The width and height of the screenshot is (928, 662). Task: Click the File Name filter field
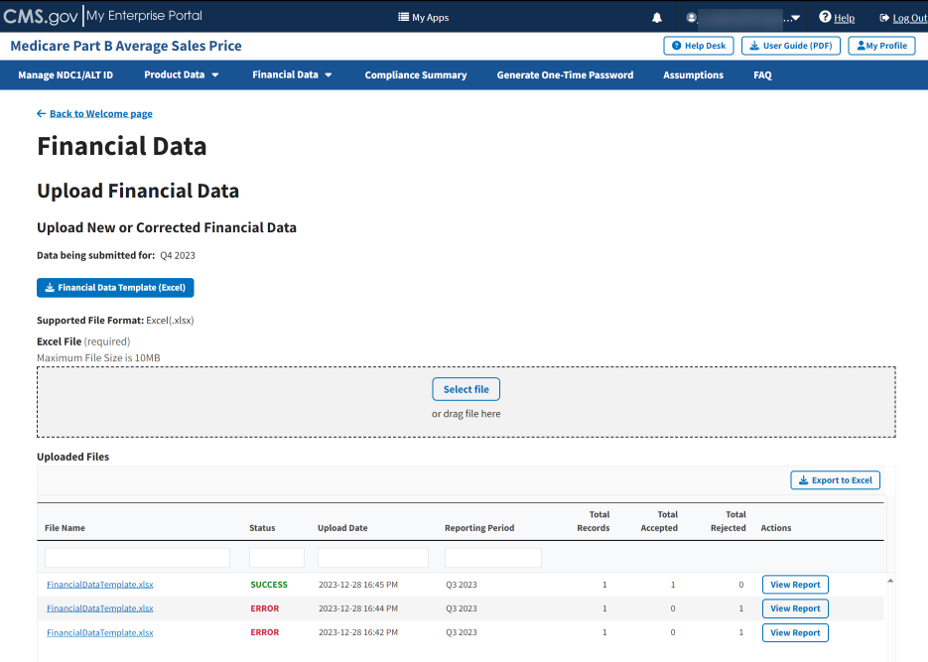pos(137,557)
